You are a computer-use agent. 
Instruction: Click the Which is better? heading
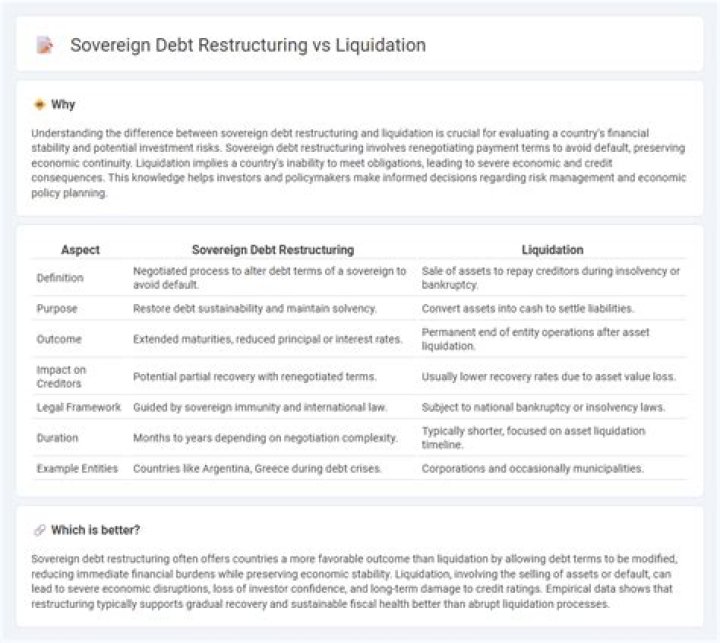pos(96,530)
